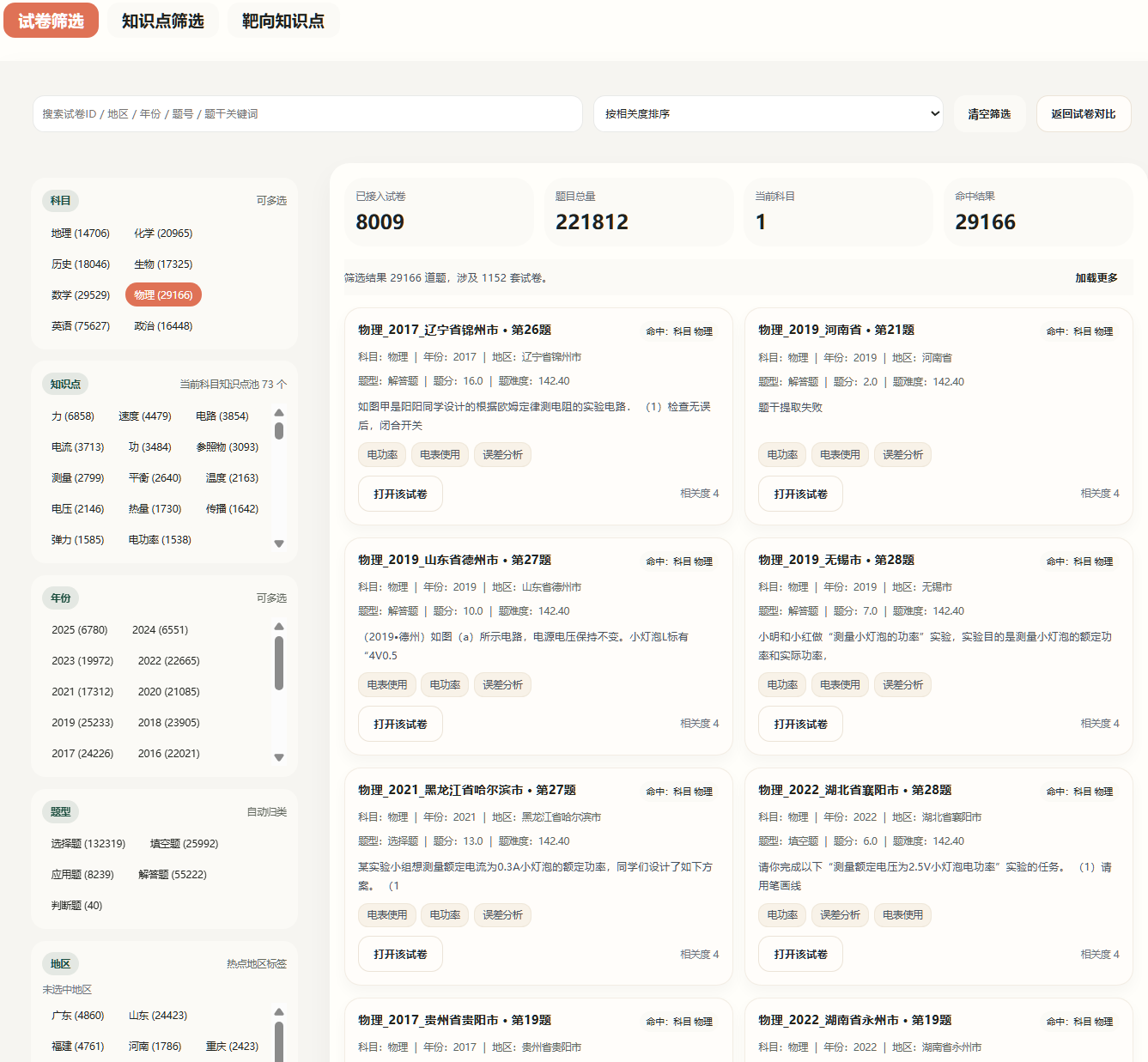Filter by region 重庆 (2423)
1148x1062 pixels.
point(232,1047)
